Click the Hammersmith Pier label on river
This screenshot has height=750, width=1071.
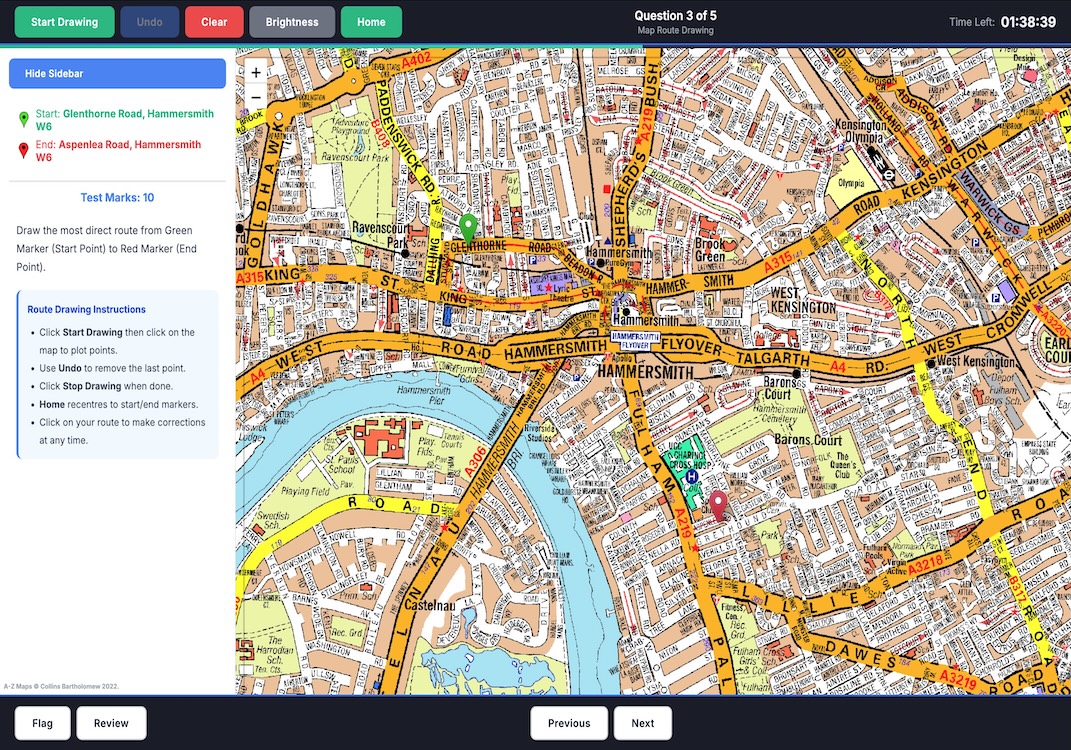423,395
